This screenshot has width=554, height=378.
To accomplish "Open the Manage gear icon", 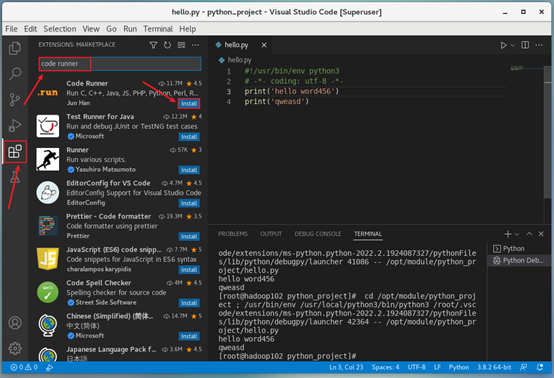I will click(15, 348).
